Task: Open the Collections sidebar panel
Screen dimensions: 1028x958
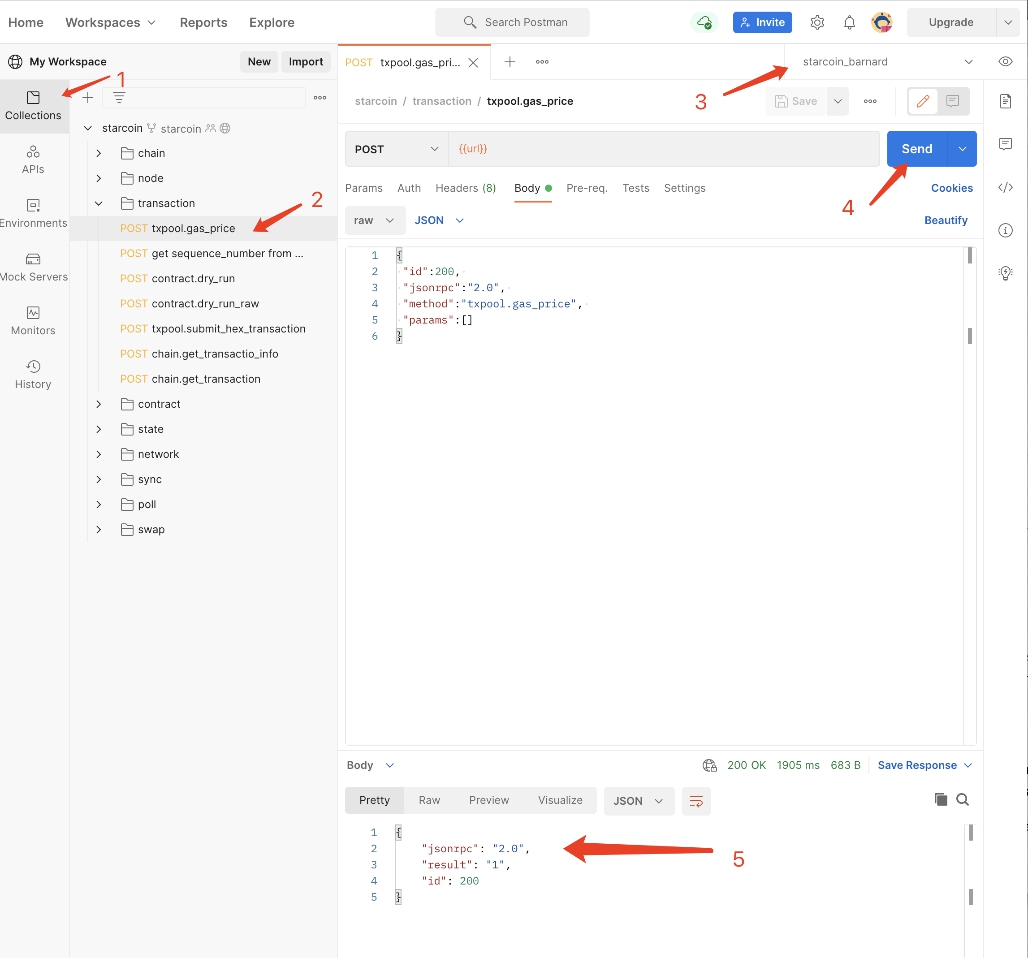Action: tap(33, 106)
